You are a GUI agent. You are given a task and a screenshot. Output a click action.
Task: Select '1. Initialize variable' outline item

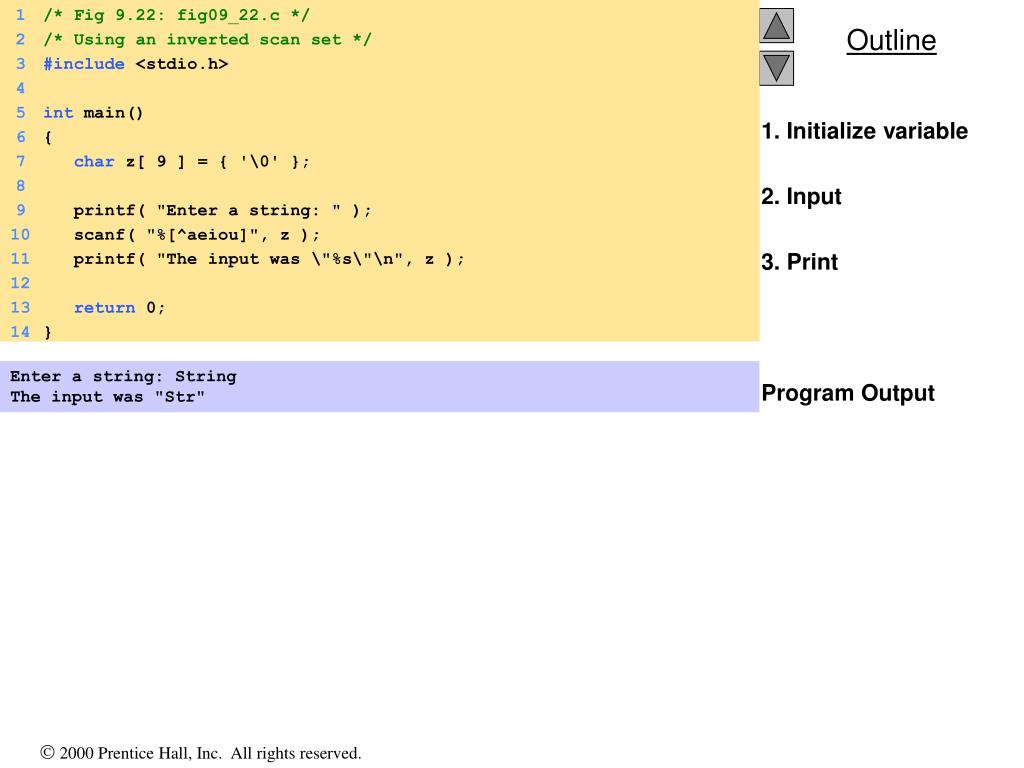[865, 131]
